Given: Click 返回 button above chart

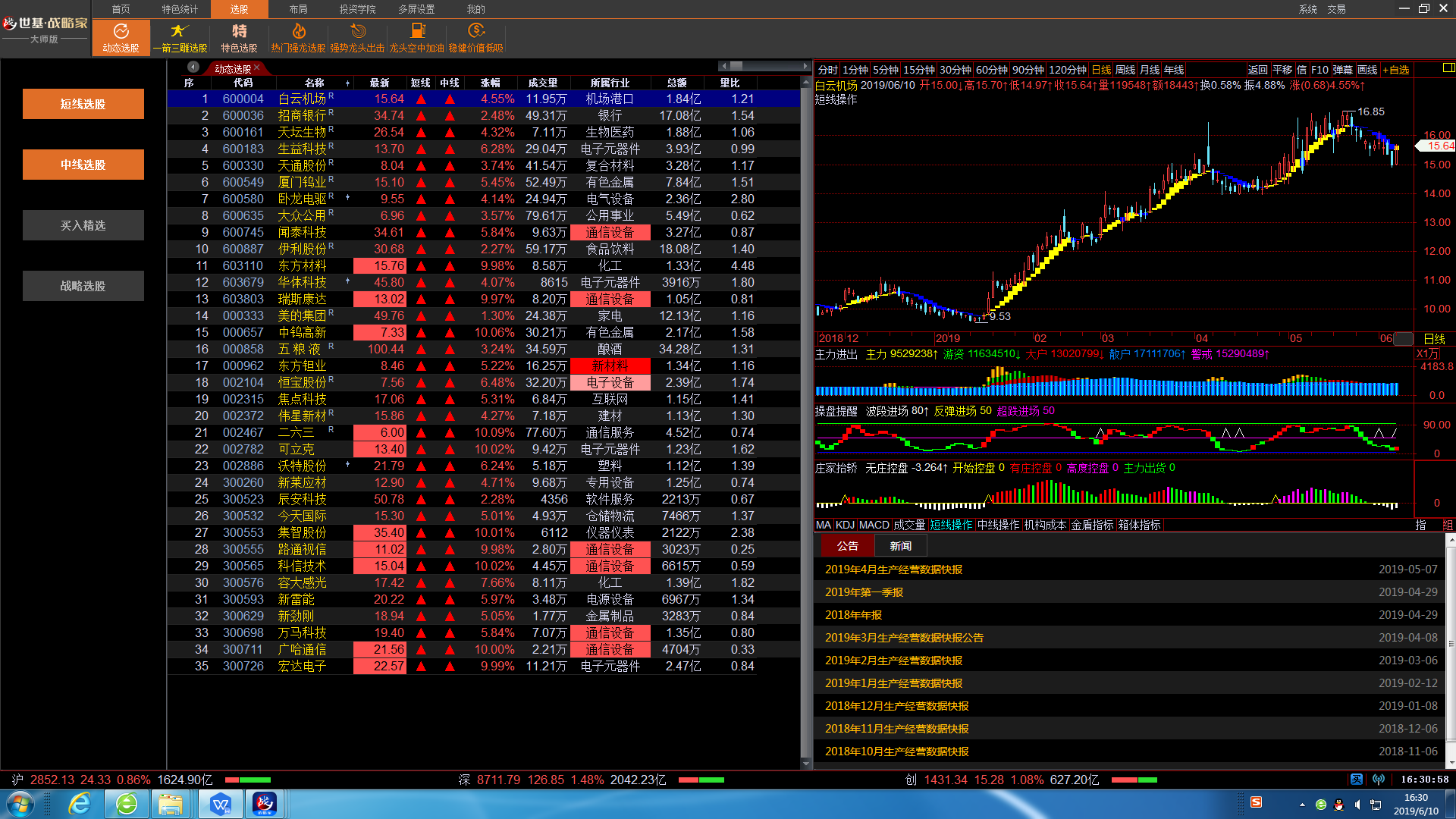Looking at the screenshot, I should coord(1258,70).
